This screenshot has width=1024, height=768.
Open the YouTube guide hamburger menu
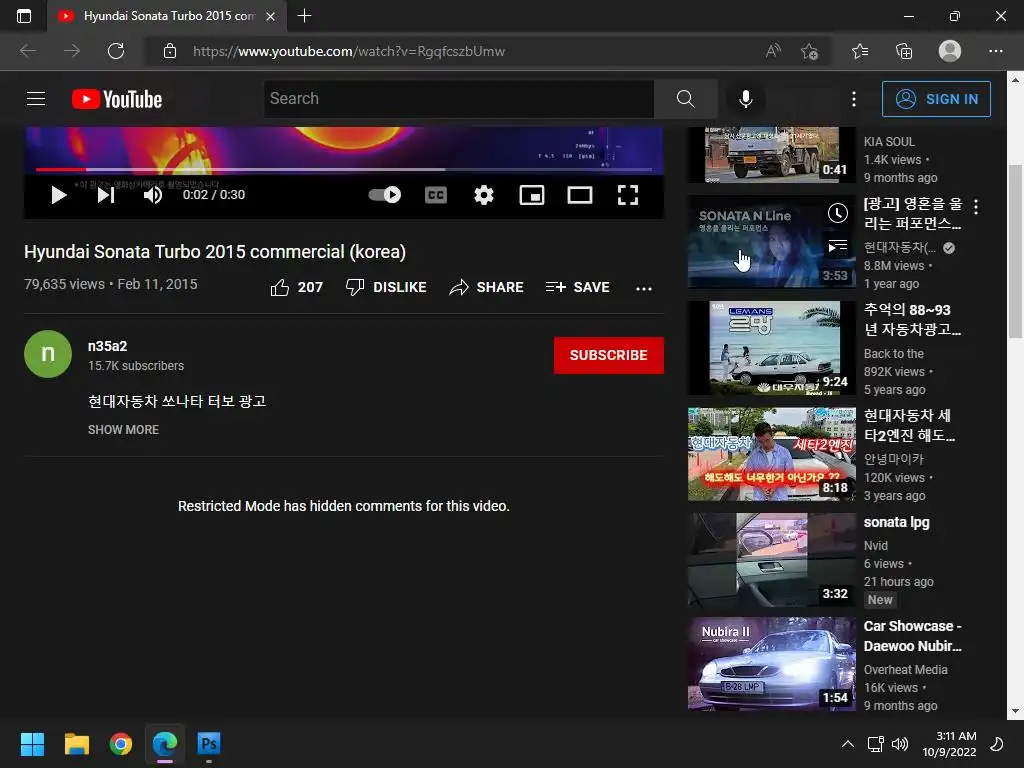36,99
